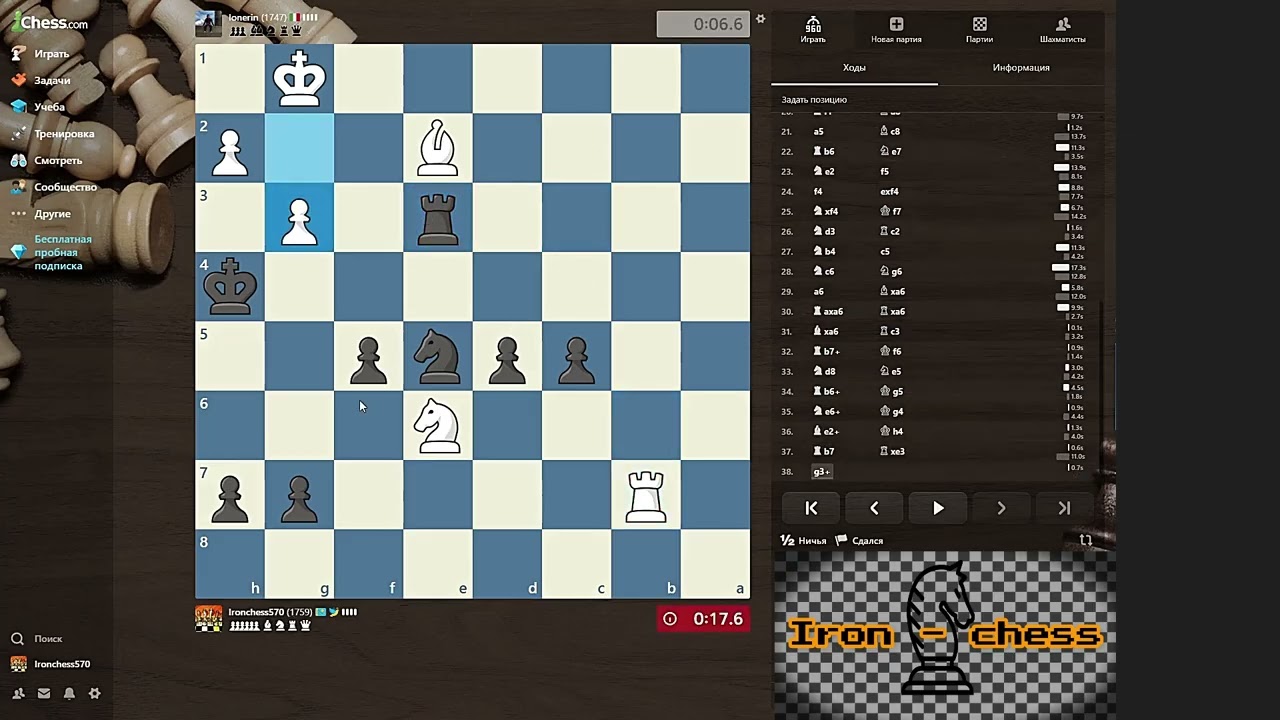Open the Ironchess570 profile link in sidebar
This screenshot has width=1280, height=720.
coord(51,664)
